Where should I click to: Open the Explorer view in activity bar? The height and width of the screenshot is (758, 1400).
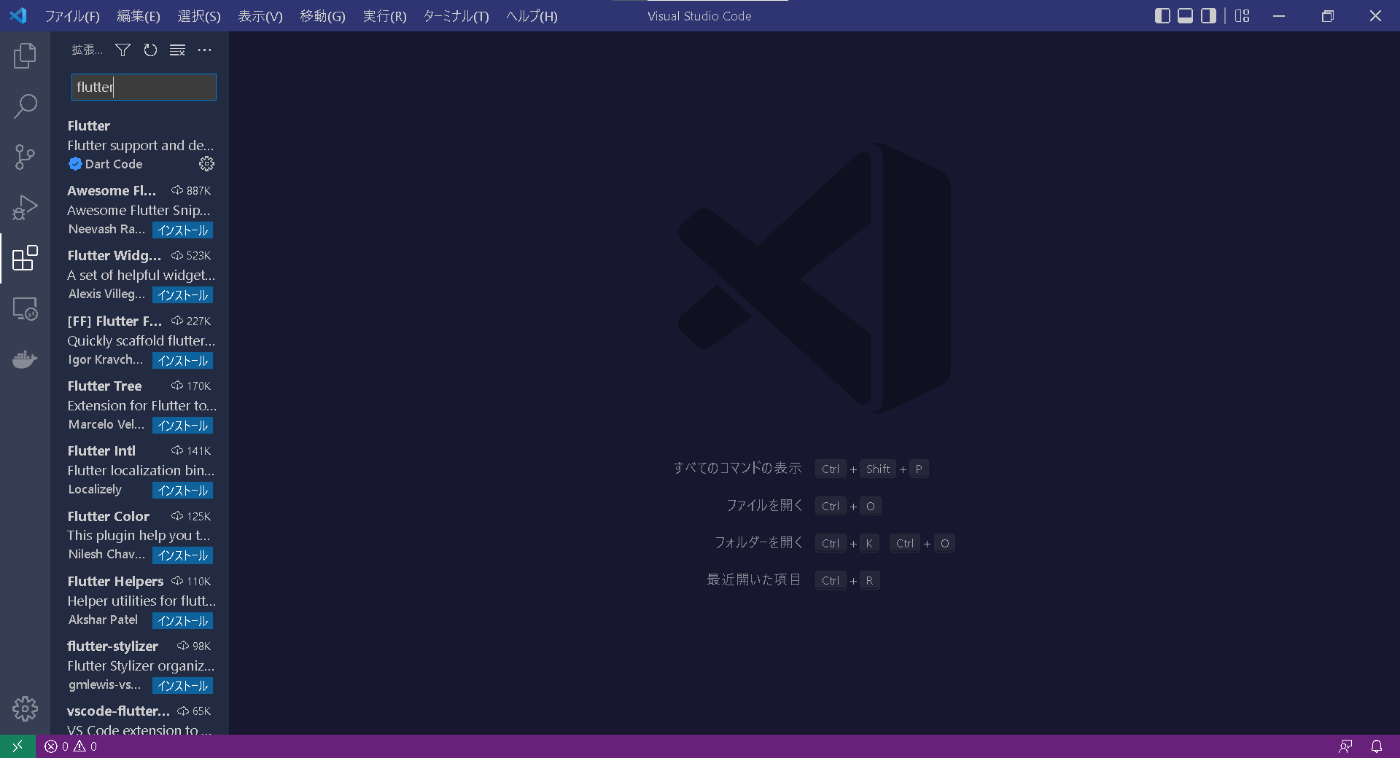tap(25, 55)
